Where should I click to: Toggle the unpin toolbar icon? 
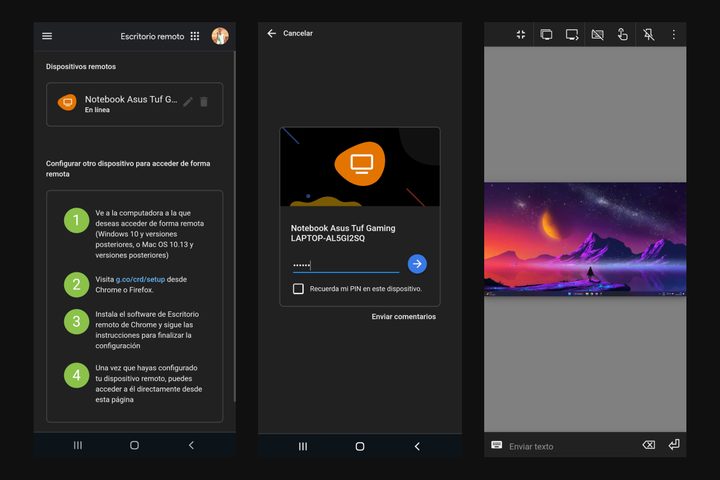coord(649,34)
